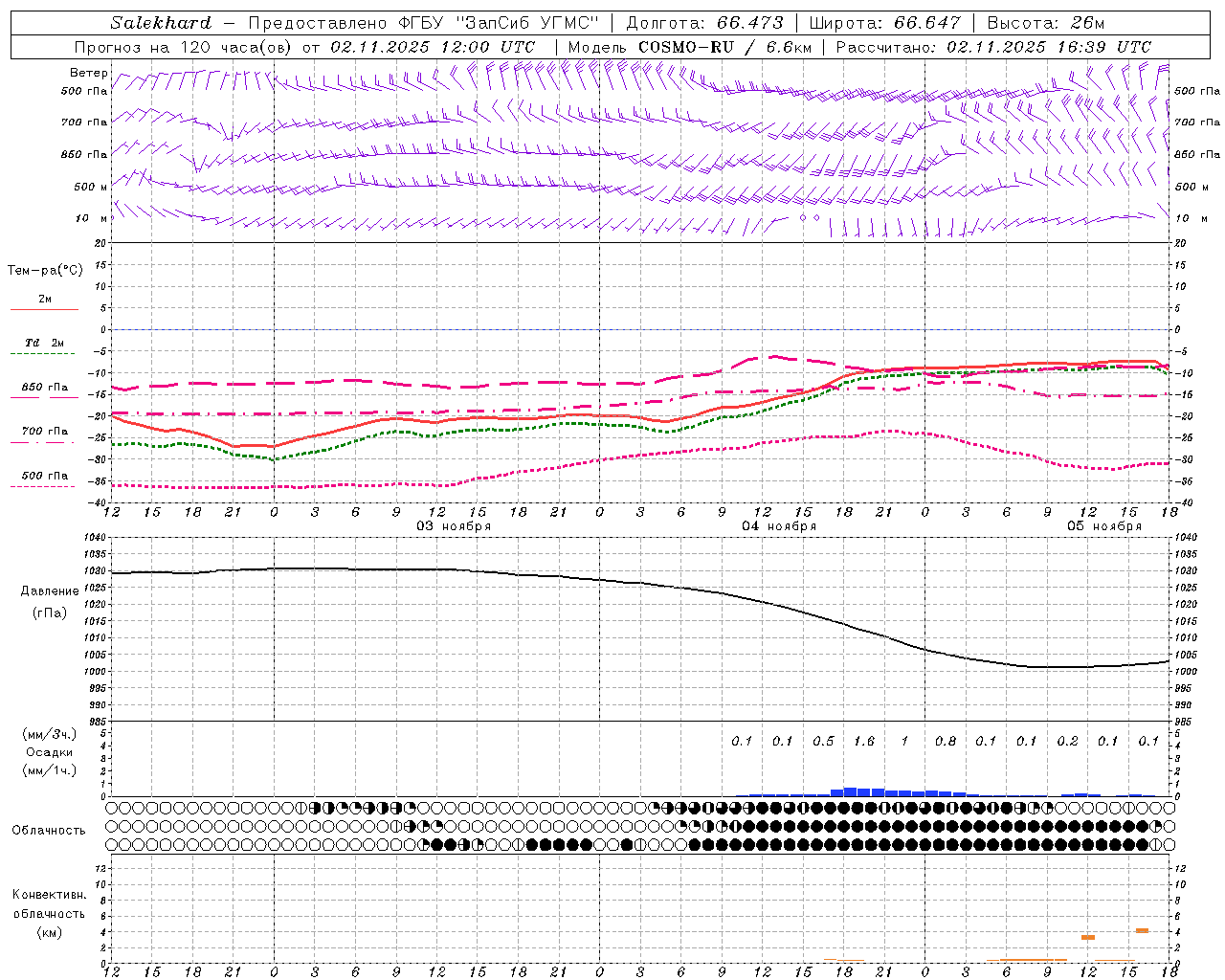The height and width of the screenshot is (980, 1225).
Task: Click the precipitation total "0.2"
Action: coord(1067,741)
